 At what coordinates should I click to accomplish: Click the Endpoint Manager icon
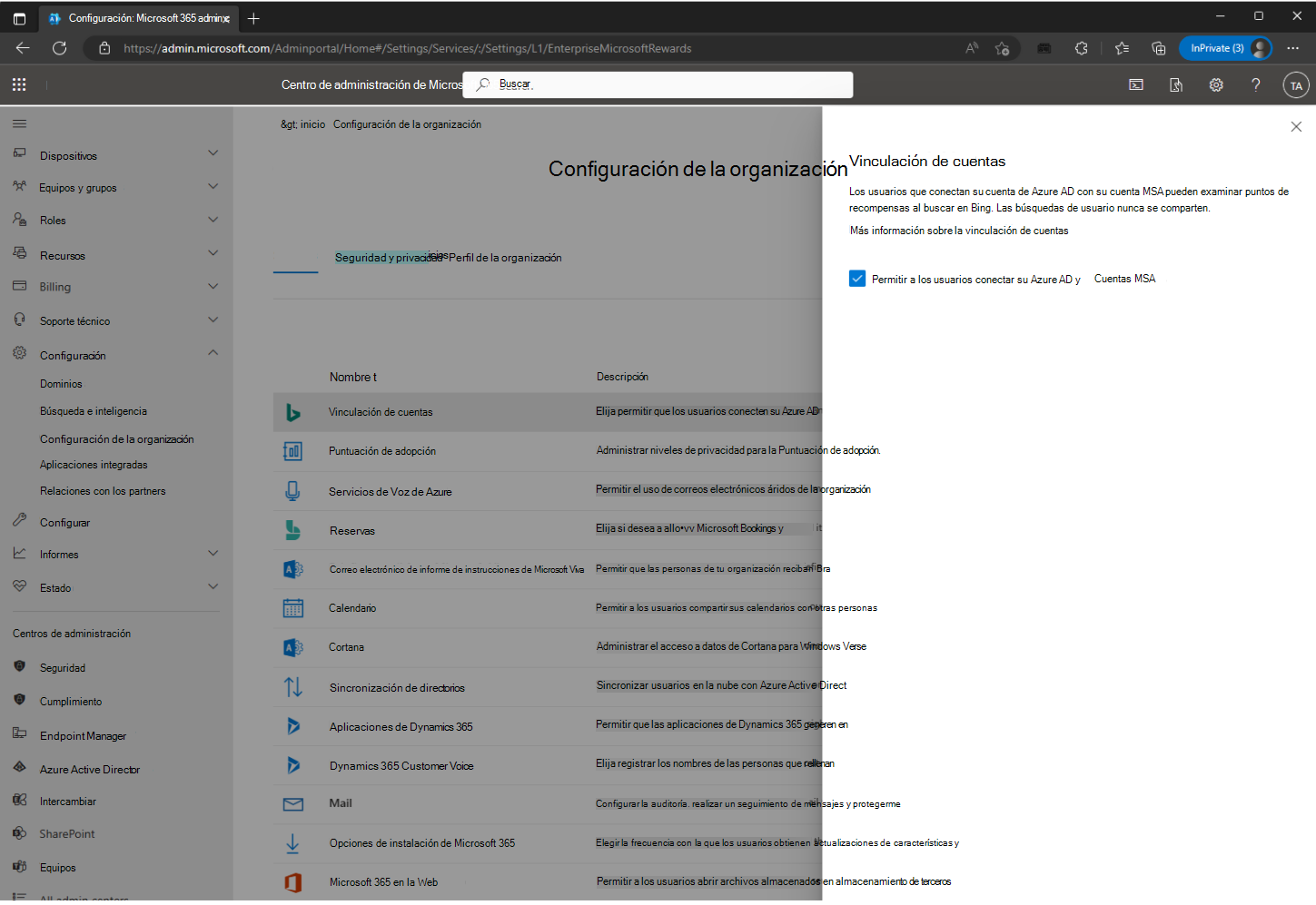click(20, 733)
